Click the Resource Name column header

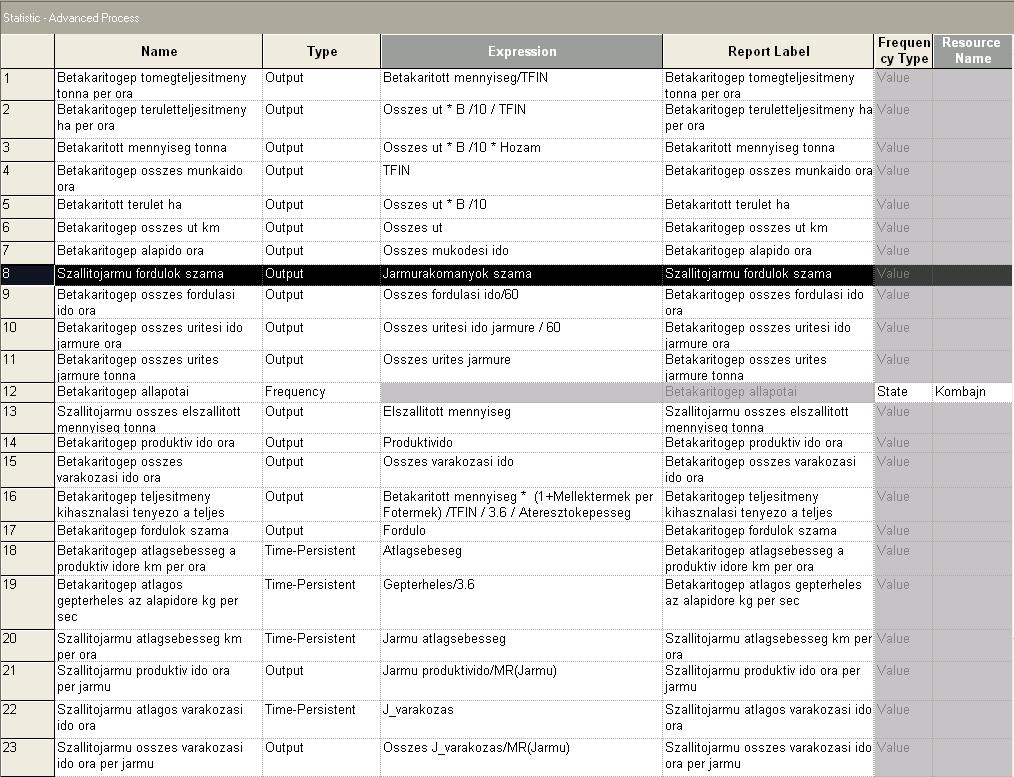(x=973, y=51)
